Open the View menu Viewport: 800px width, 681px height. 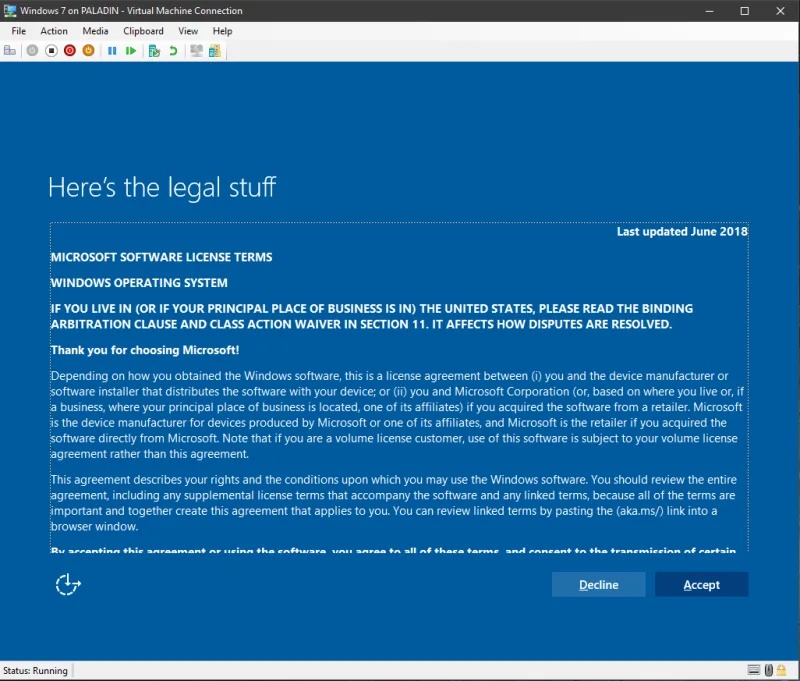point(188,31)
